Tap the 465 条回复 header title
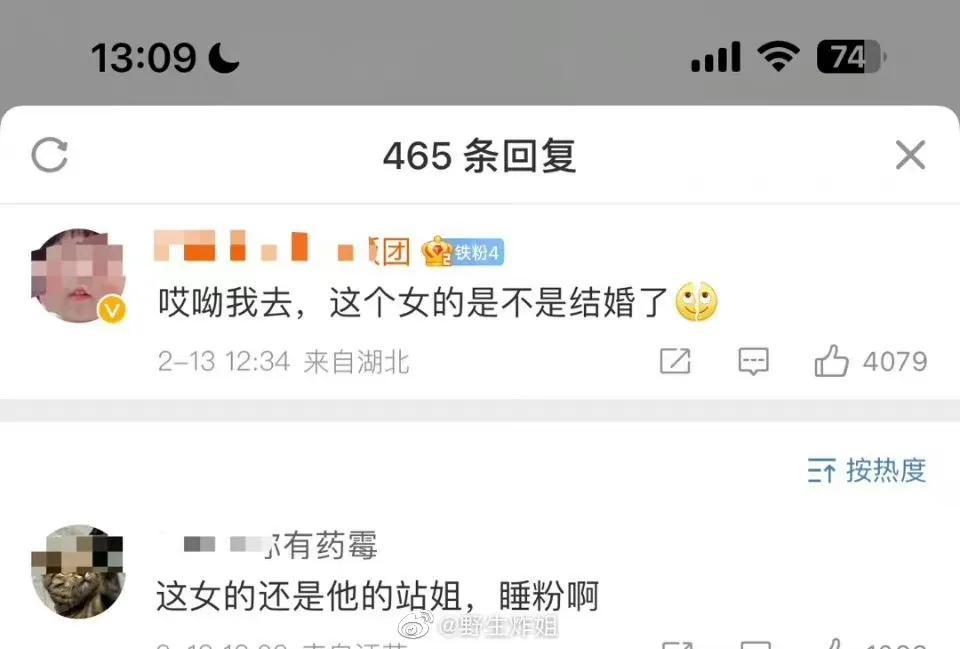Screen dimensions: 960x649 coord(479,156)
